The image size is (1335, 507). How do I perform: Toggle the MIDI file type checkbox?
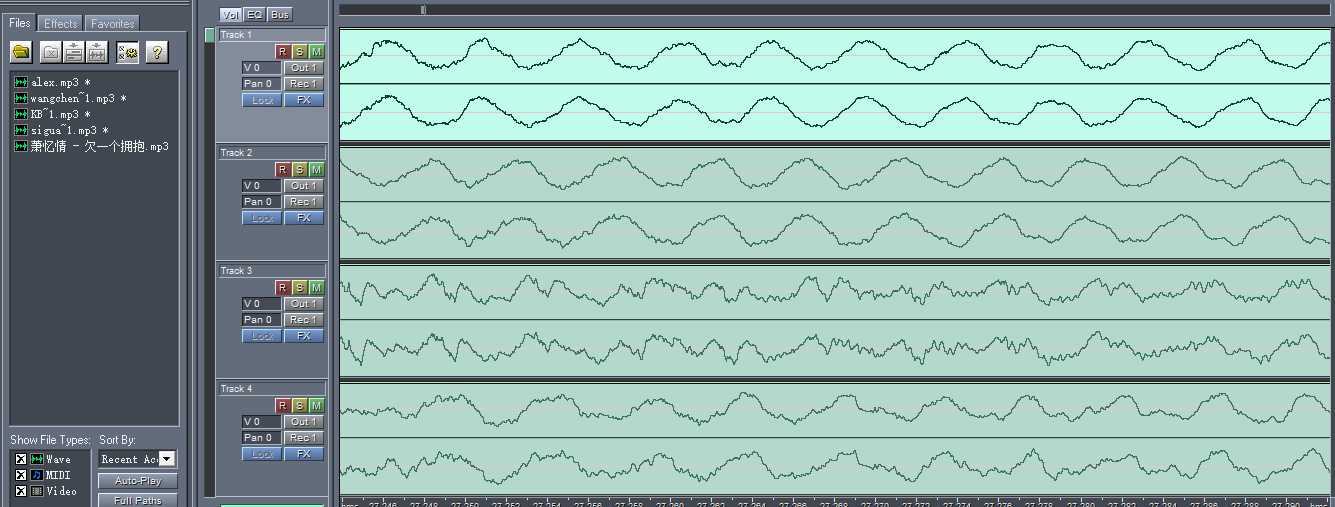tap(20, 475)
